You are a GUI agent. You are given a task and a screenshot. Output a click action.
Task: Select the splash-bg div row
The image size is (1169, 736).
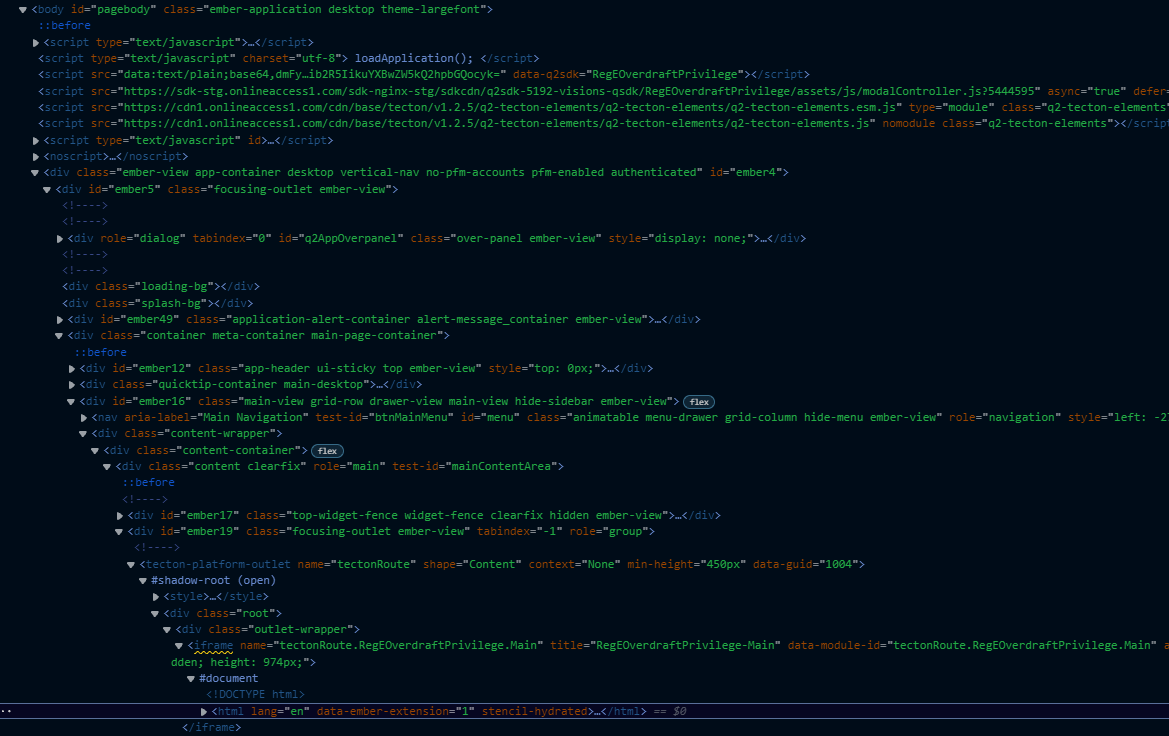pos(157,303)
